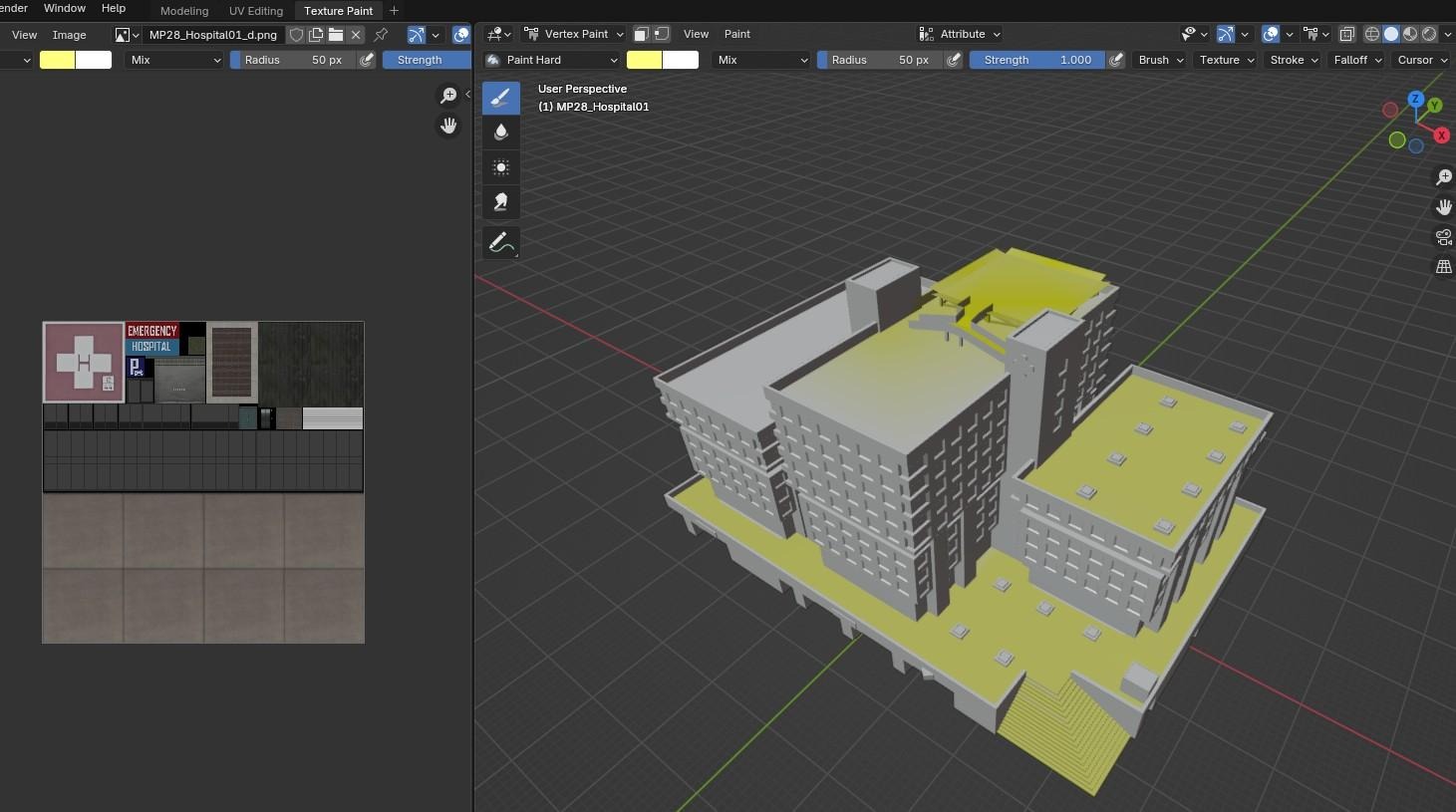Open the Paint menu in viewport header
The width and height of the screenshot is (1456, 812).
(x=737, y=34)
